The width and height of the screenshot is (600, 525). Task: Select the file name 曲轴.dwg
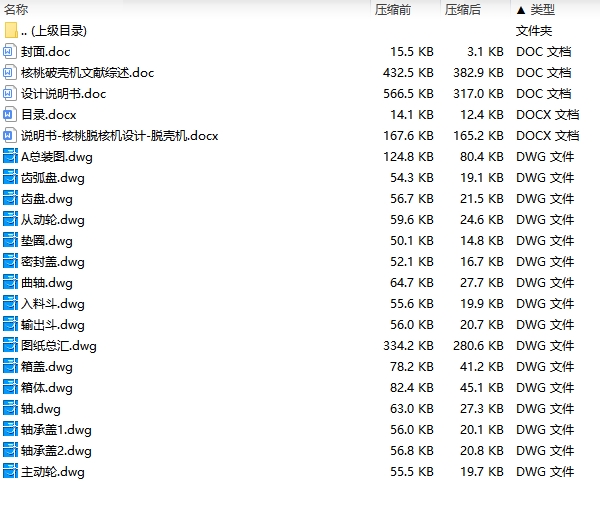tap(47, 283)
